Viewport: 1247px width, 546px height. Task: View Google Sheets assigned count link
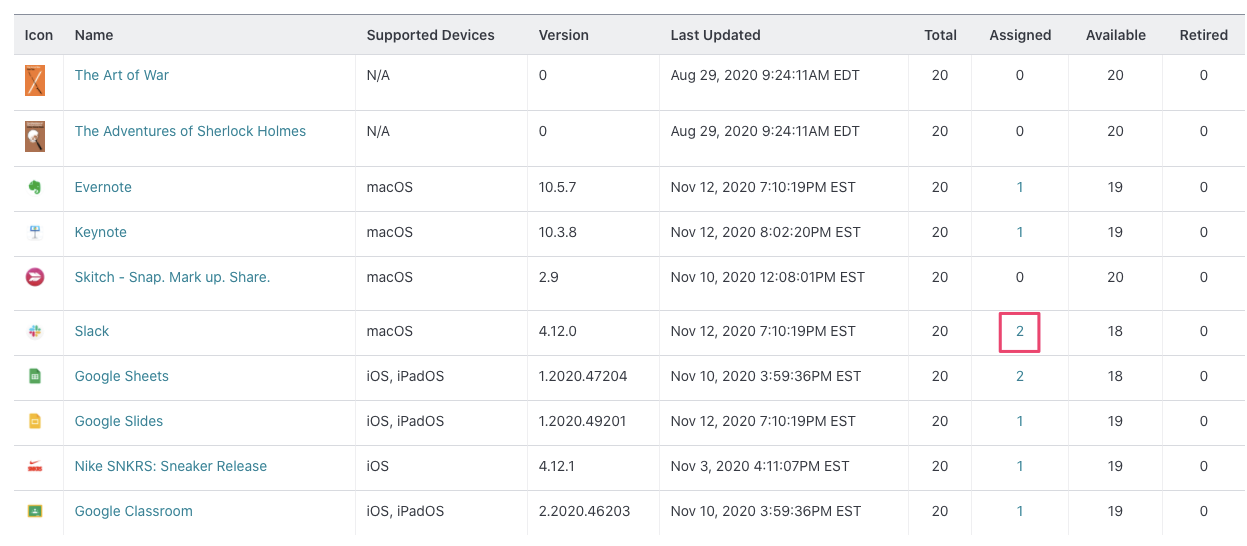click(x=1020, y=376)
